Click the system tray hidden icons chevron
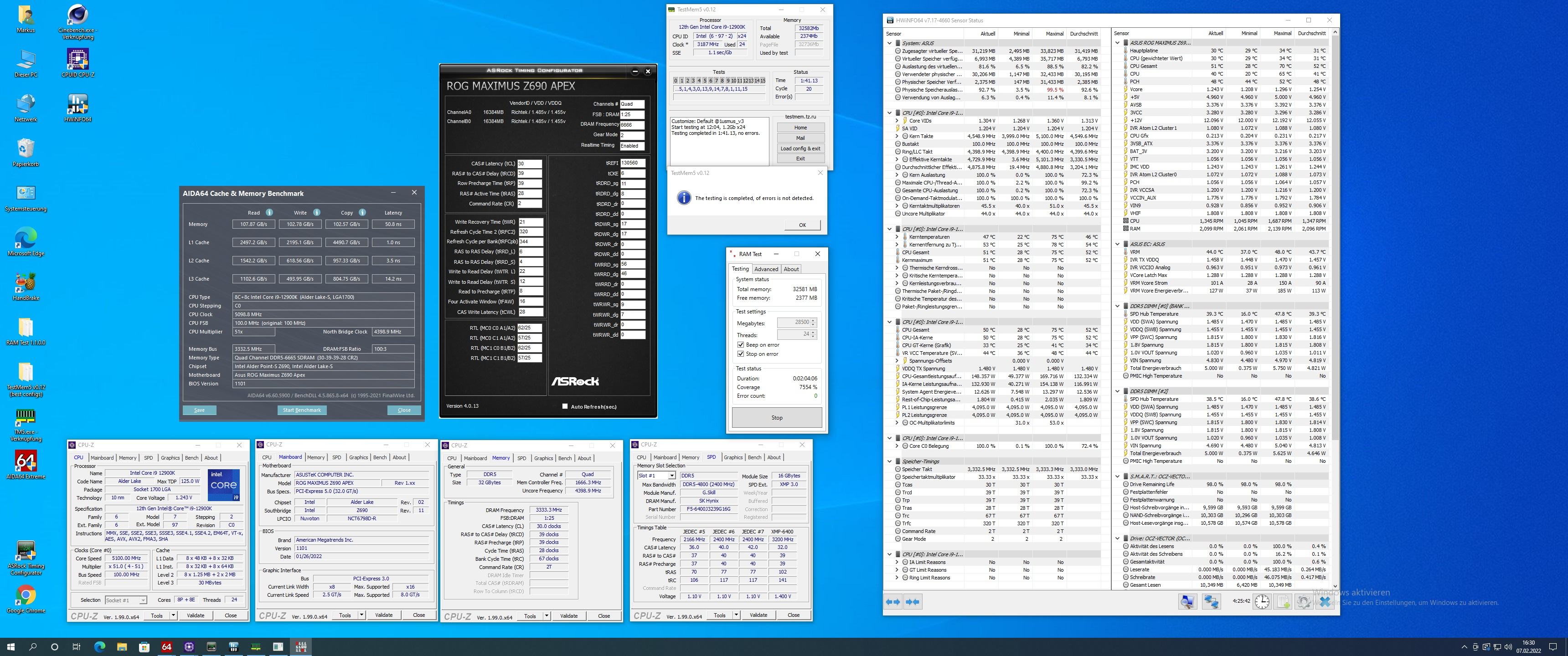This screenshot has width=1568, height=656. [1465, 647]
